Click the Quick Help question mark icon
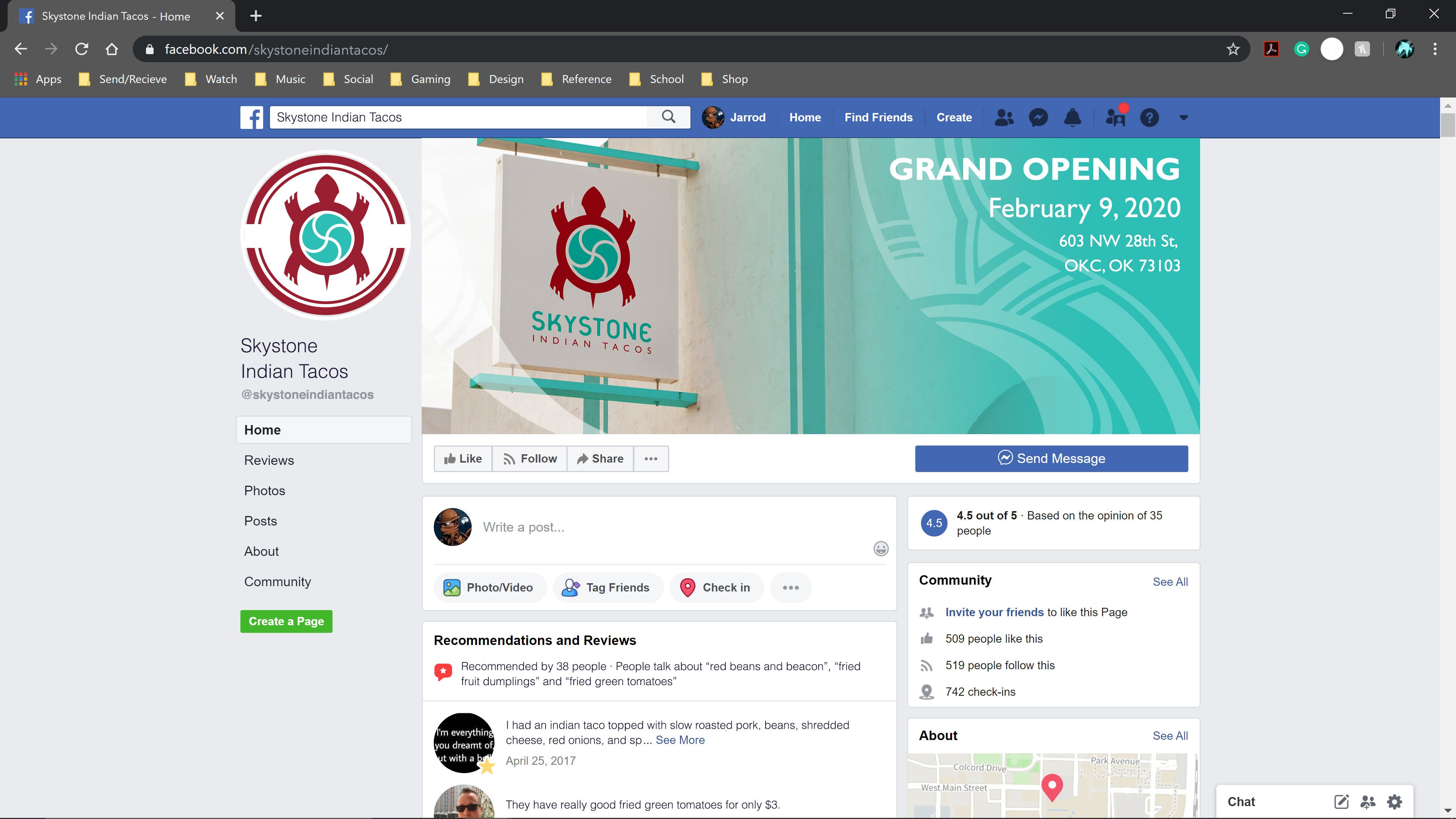 point(1149,118)
